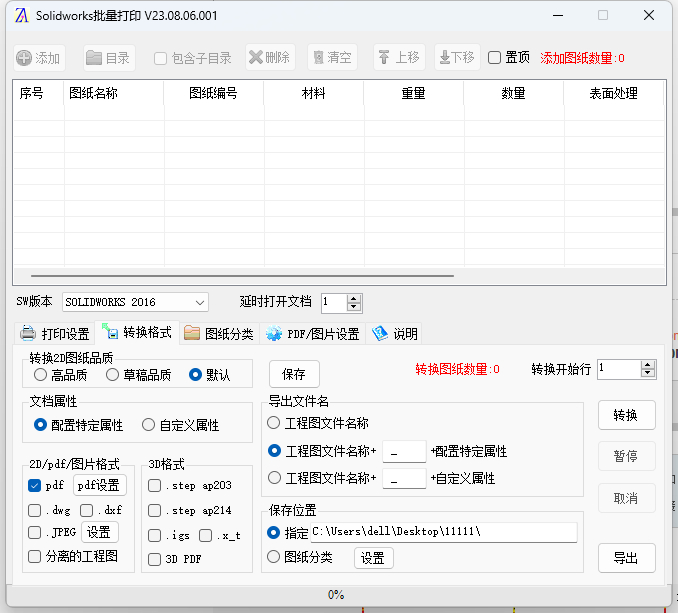The width and height of the screenshot is (678, 613).
Task: Click separator field before +配置特定属性
Action: 404,452
